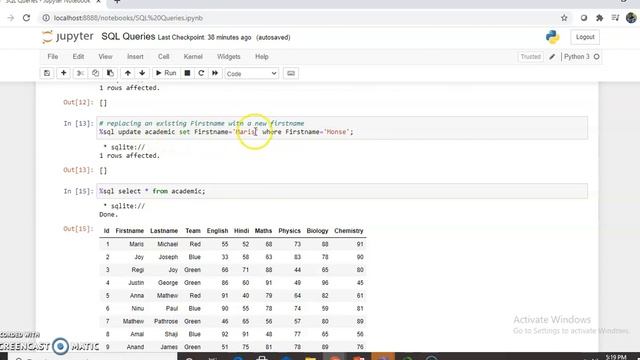640x360 pixels.
Task: Select the 'Justin' firstname cell
Action: (x=136, y=282)
